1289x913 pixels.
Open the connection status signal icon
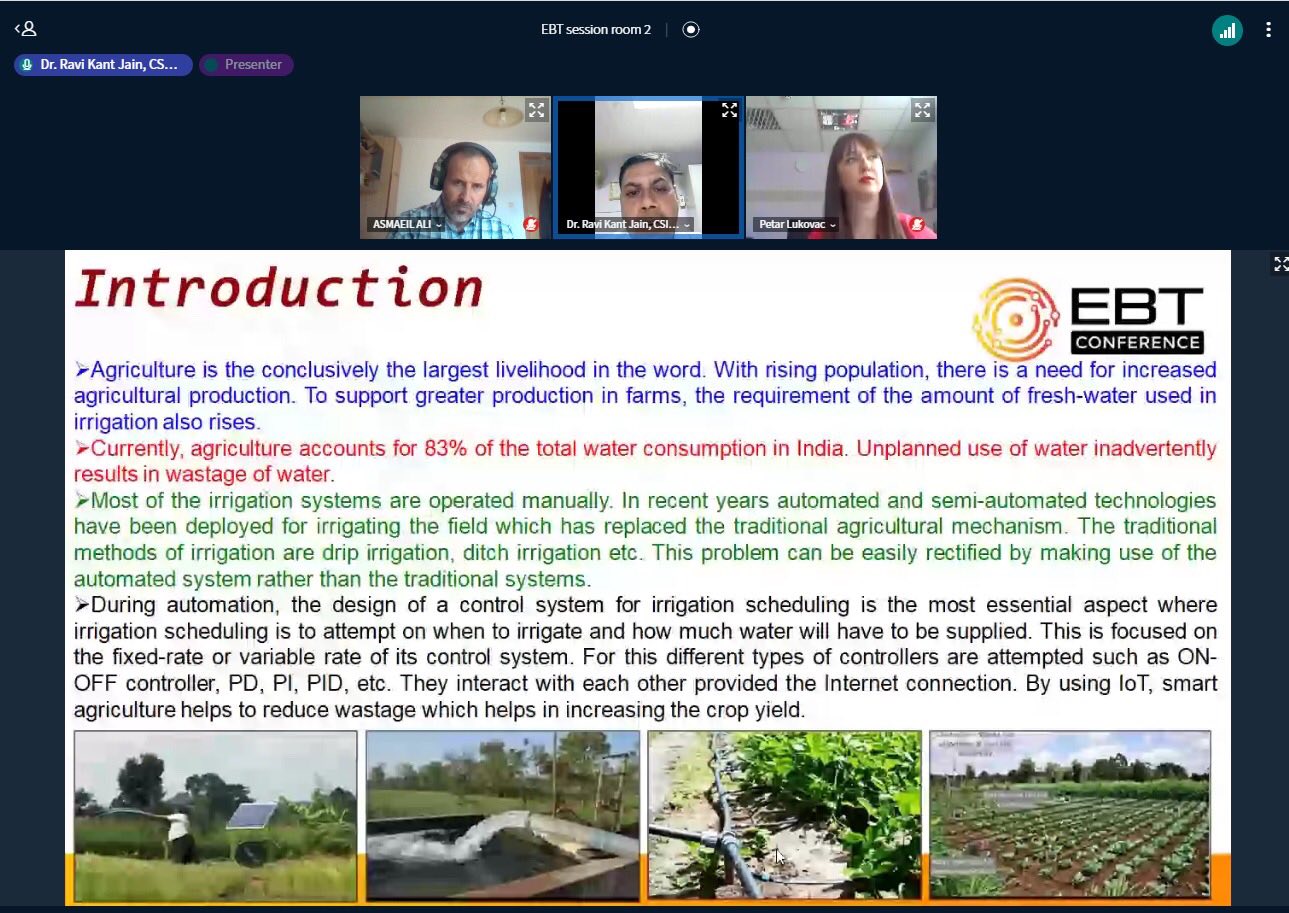1227,30
